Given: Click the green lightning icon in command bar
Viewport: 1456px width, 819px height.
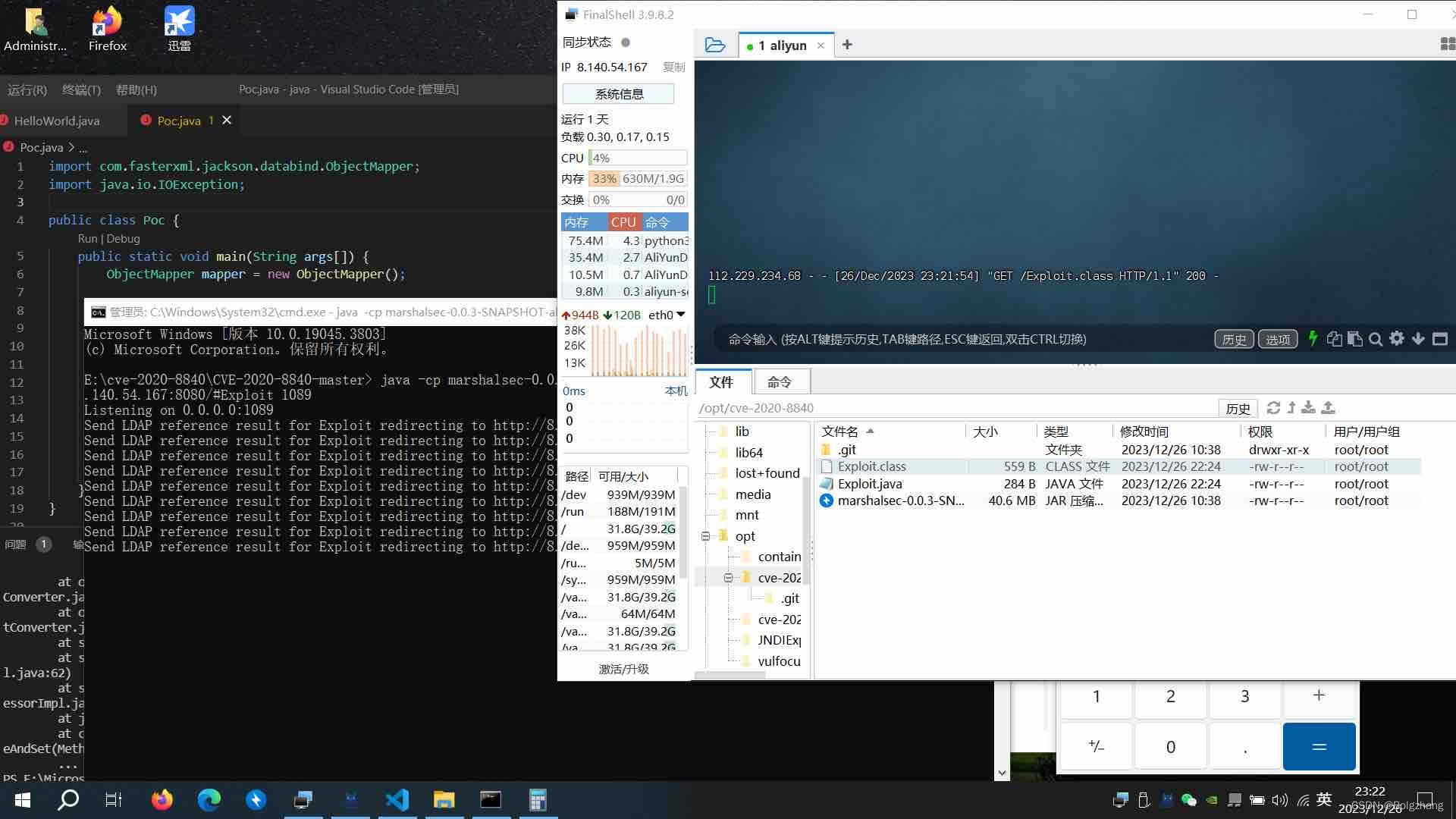Looking at the screenshot, I should click(x=1313, y=339).
